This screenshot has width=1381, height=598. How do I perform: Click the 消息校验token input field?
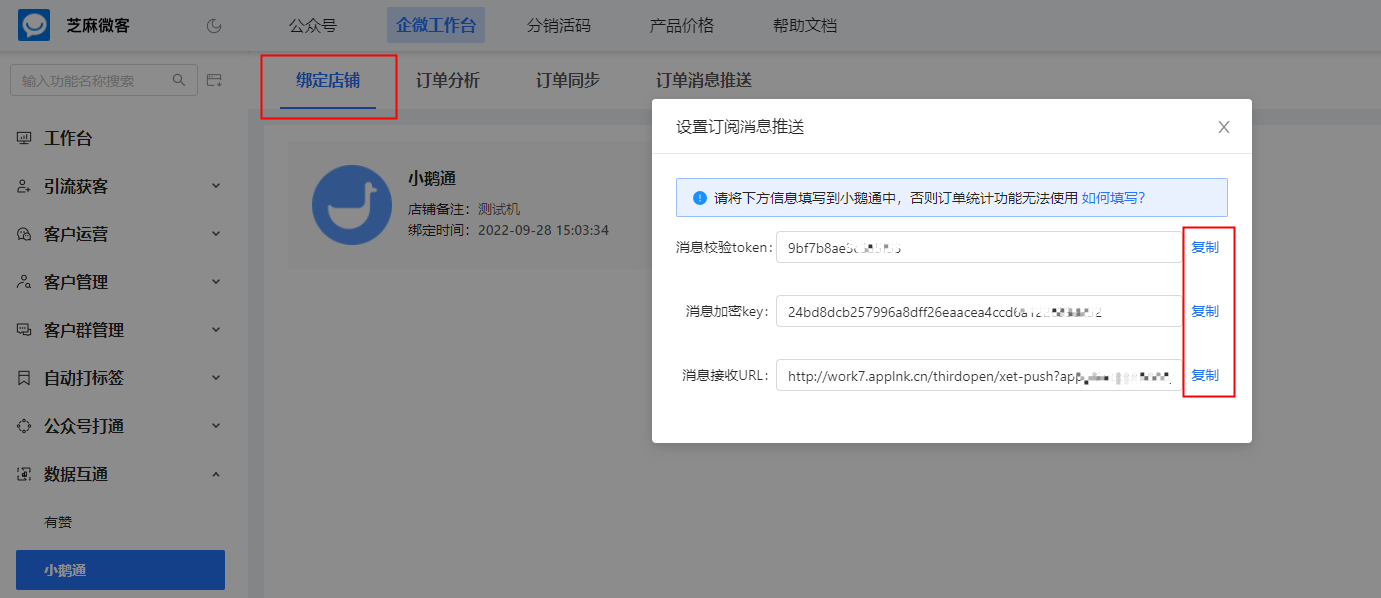click(979, 247)
